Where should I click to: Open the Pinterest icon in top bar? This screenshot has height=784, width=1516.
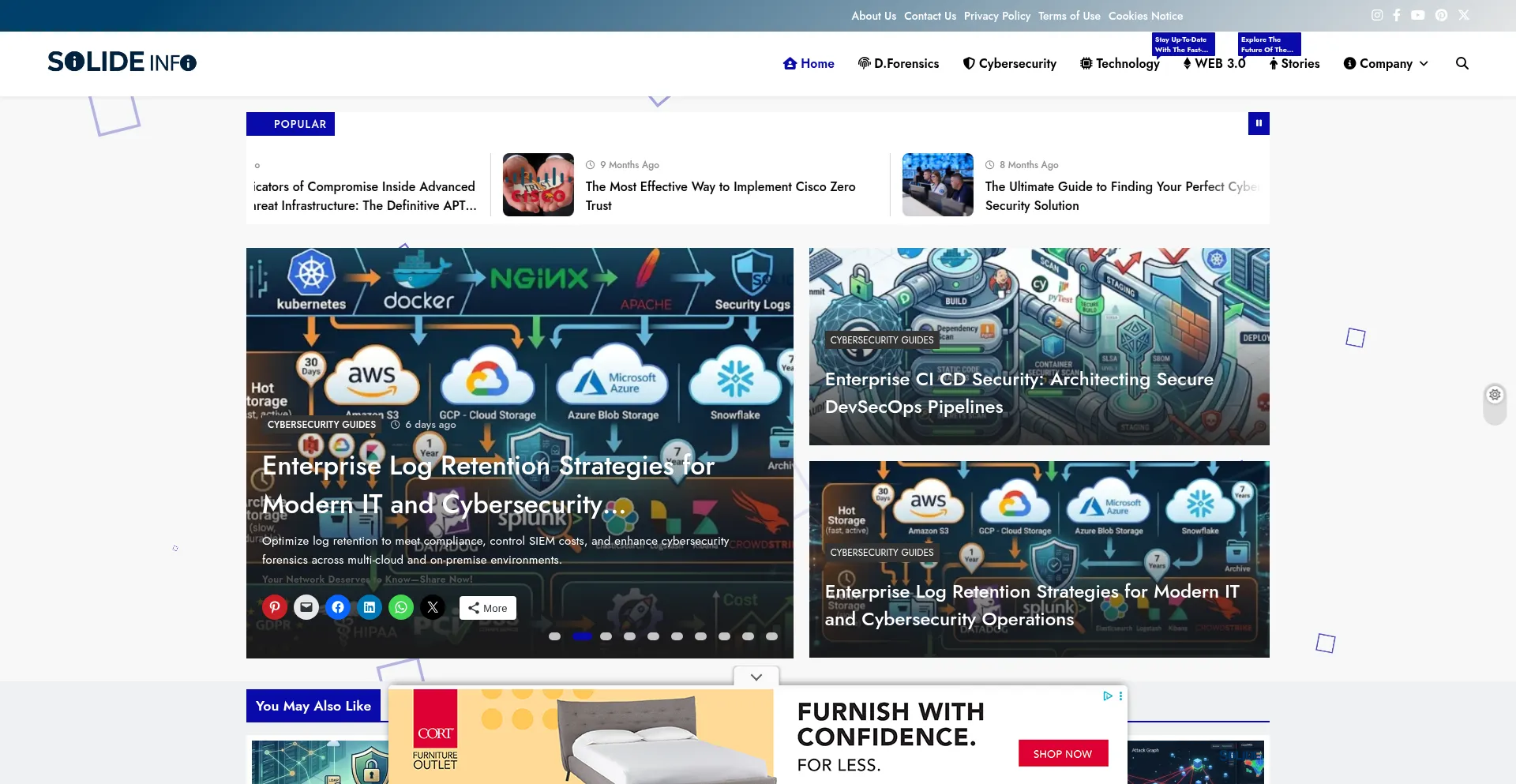[1442, 15]
